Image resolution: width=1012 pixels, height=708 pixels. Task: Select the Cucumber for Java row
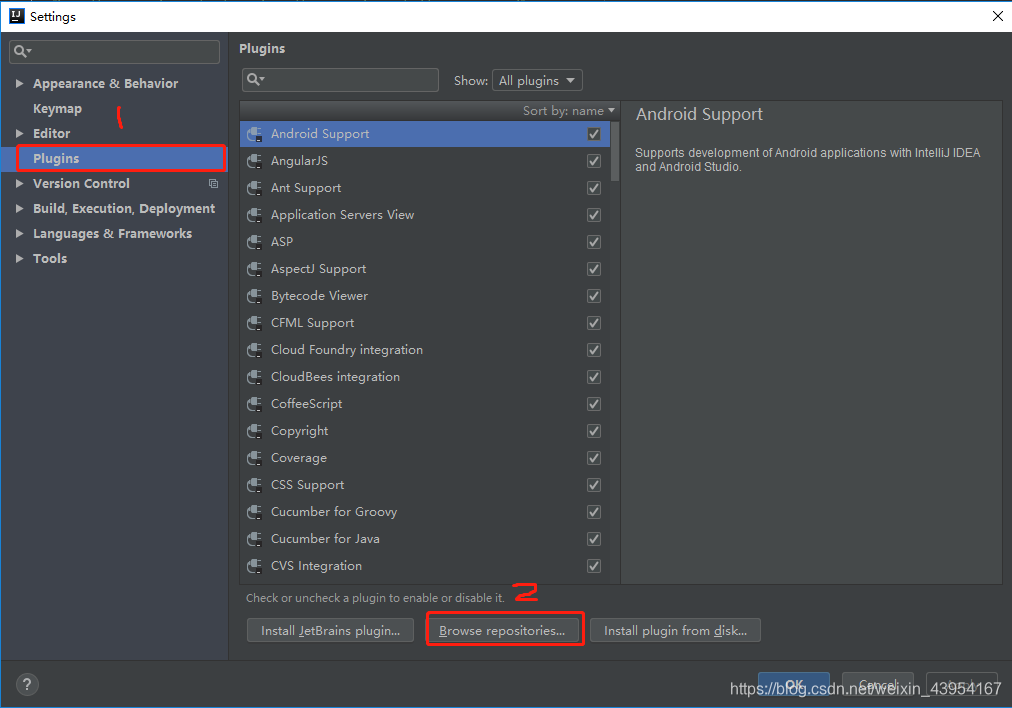point(425,539)
